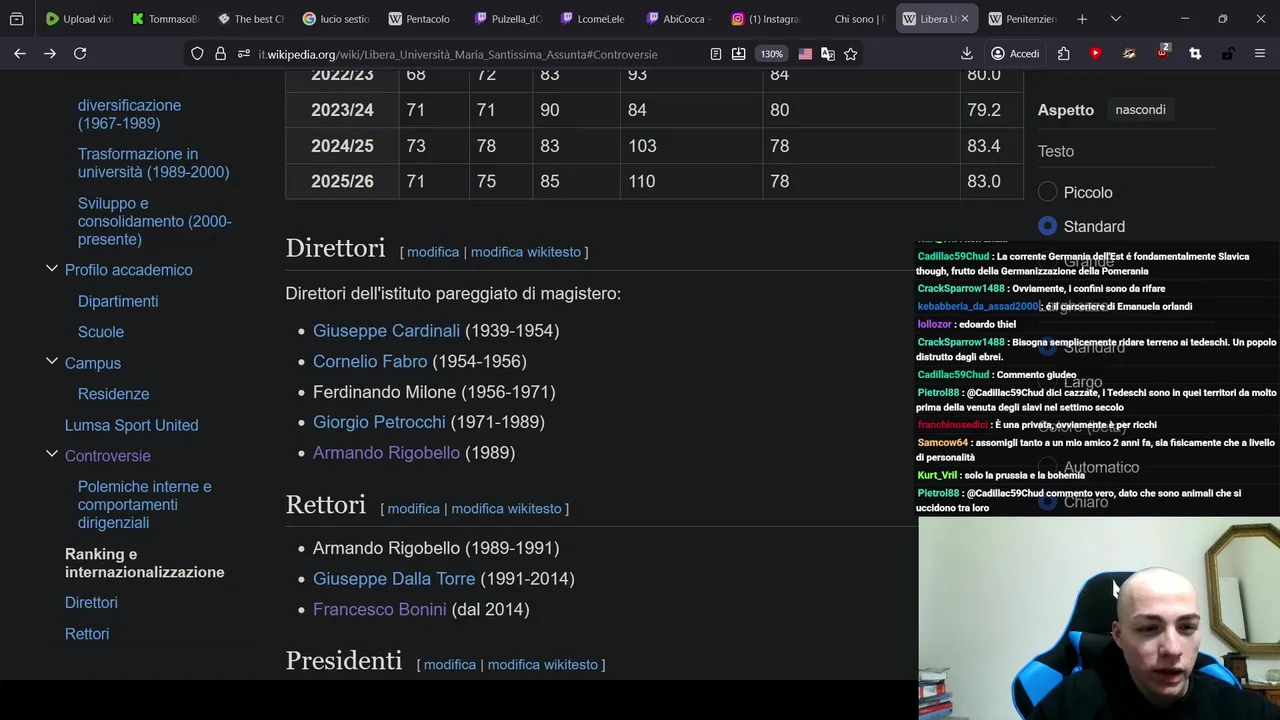Jump to Residenze in sidebar contents
Image resolution: width=1280 pixels, height=720 pixels.
tap(113, 394)
